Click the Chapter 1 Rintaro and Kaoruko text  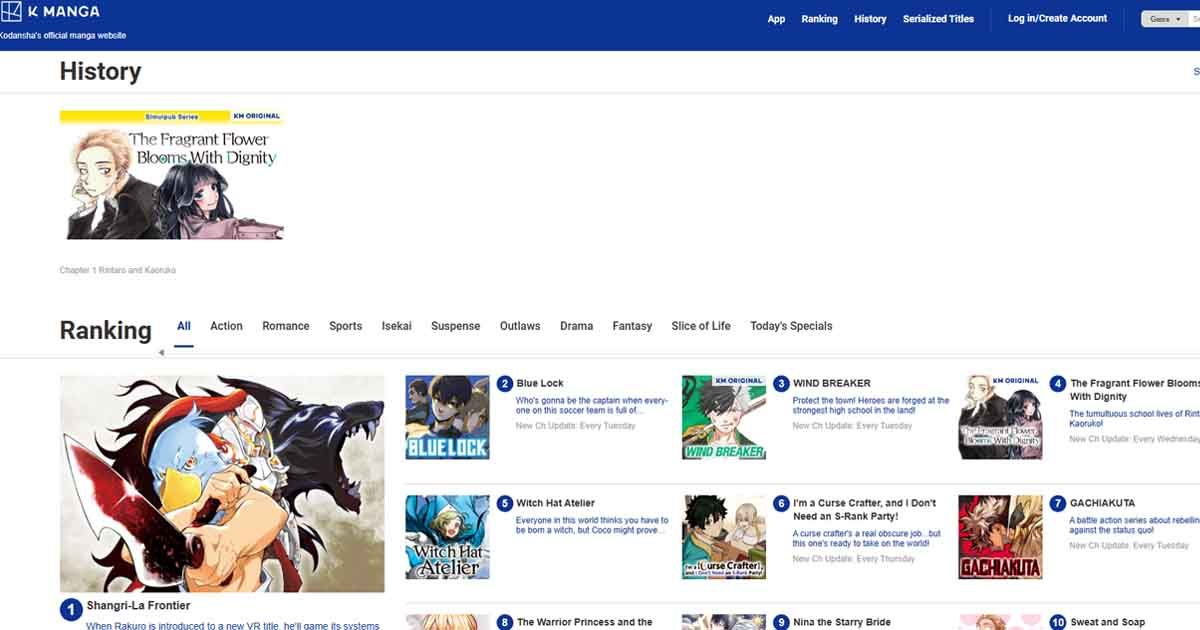[x=117, y=270]
